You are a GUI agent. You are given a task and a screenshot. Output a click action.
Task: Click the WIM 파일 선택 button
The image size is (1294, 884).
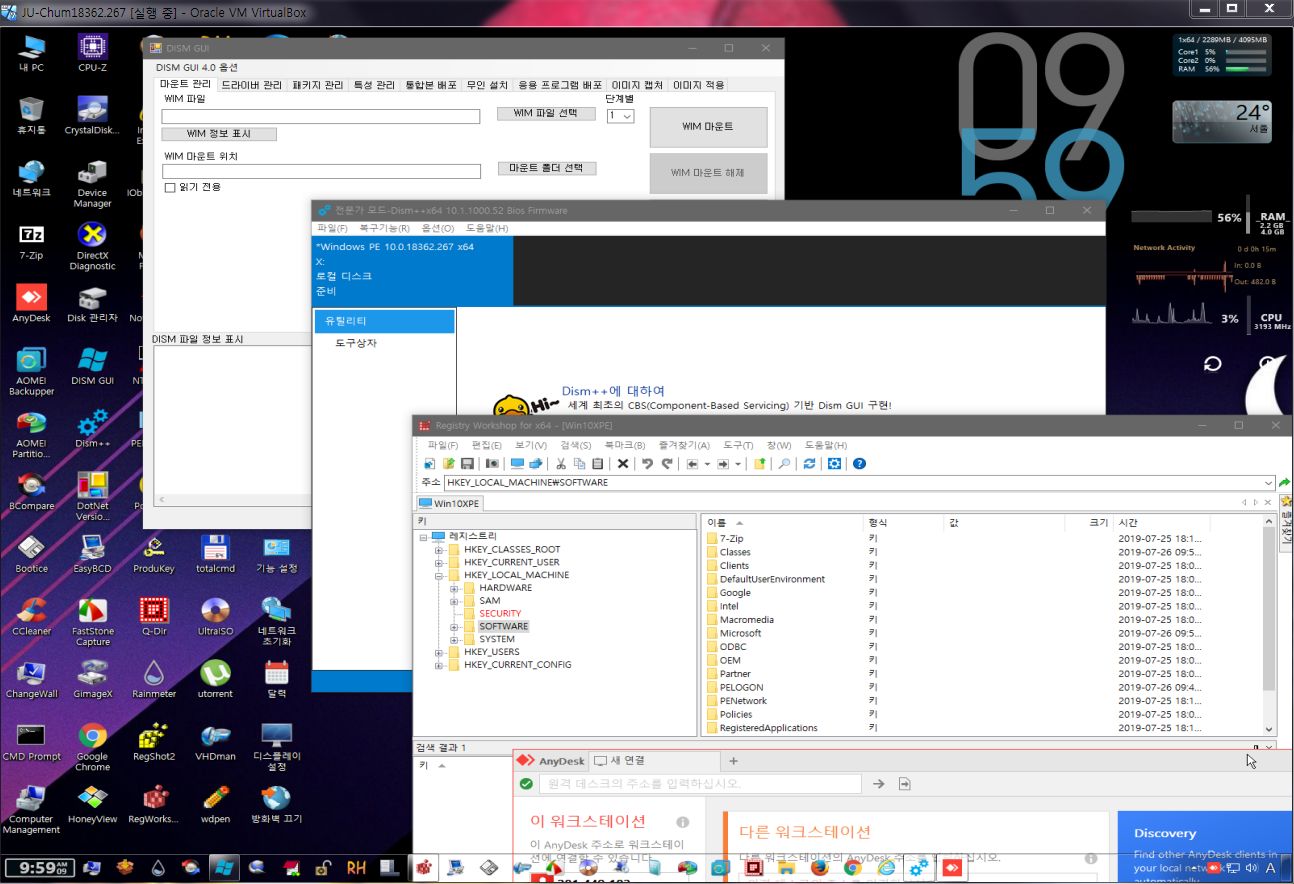coord(546,113)
